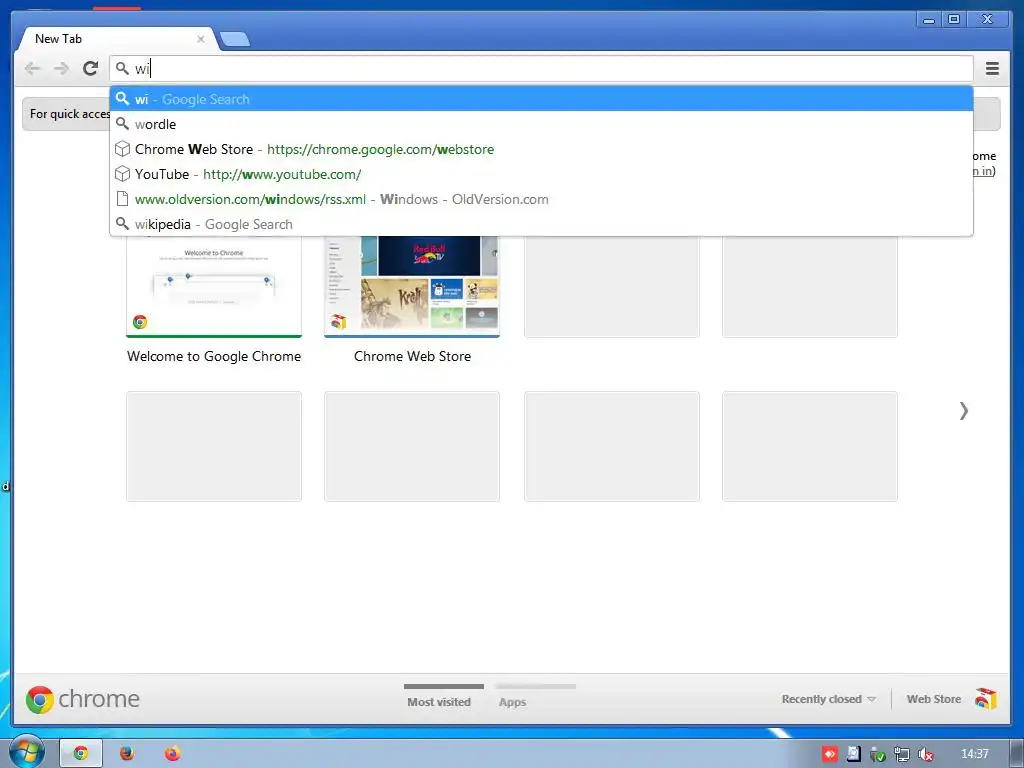Open the Welcome to Google Chrome thumbnail
The height and width of the screenshot is (768, 1024).
[214, 287]
